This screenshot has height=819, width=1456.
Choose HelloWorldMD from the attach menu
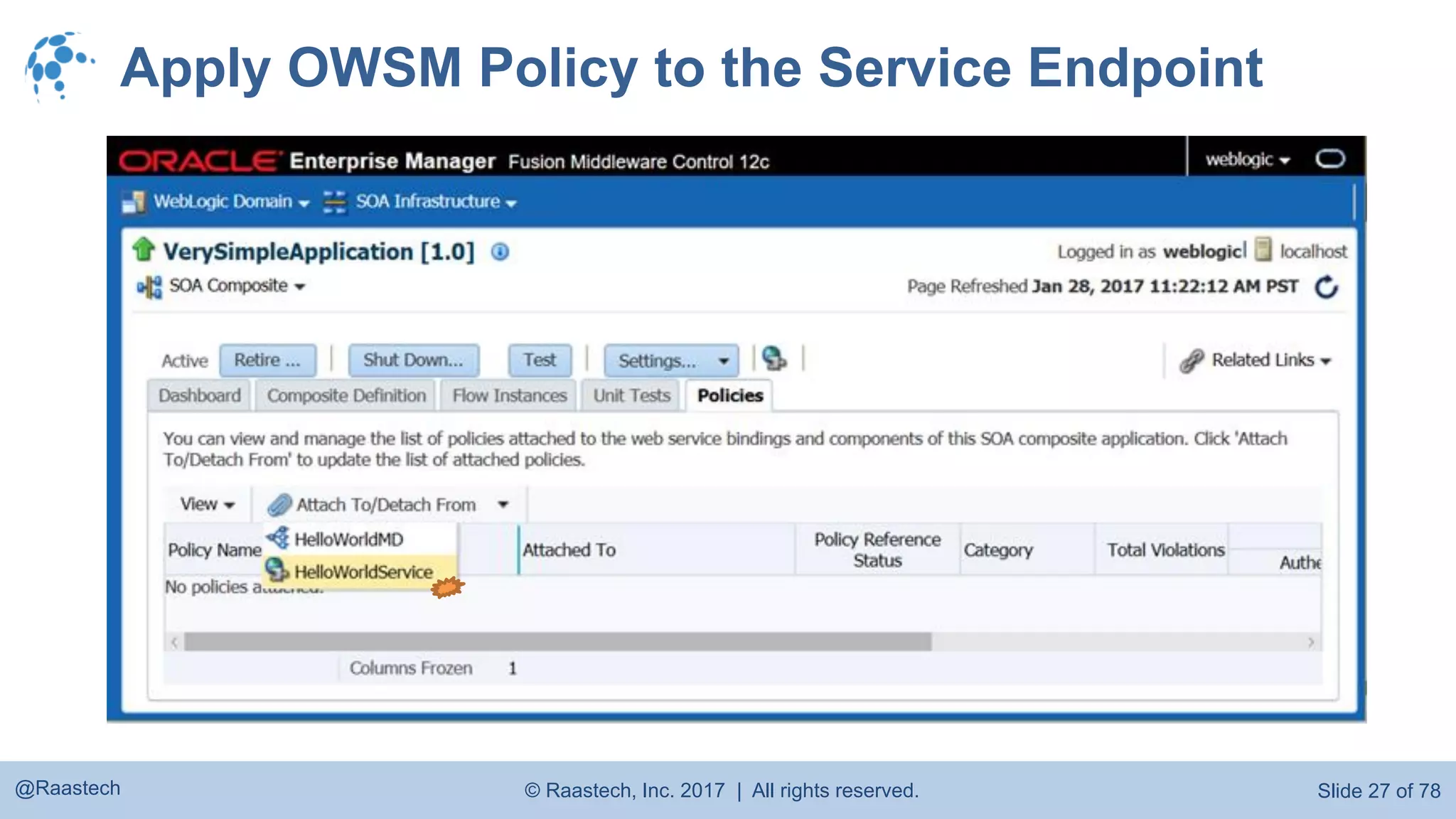(360, 539)
